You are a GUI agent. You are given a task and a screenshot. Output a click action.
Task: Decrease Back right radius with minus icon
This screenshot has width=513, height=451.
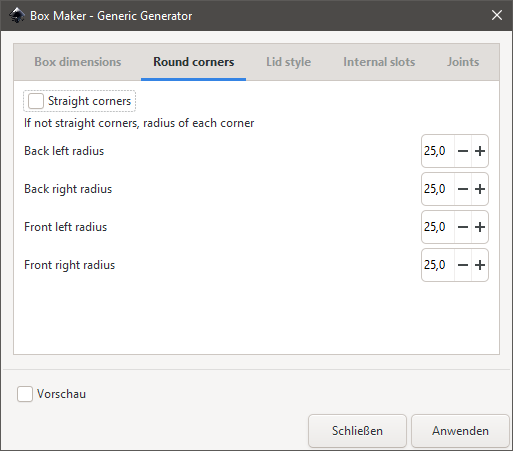click(463, 189)
